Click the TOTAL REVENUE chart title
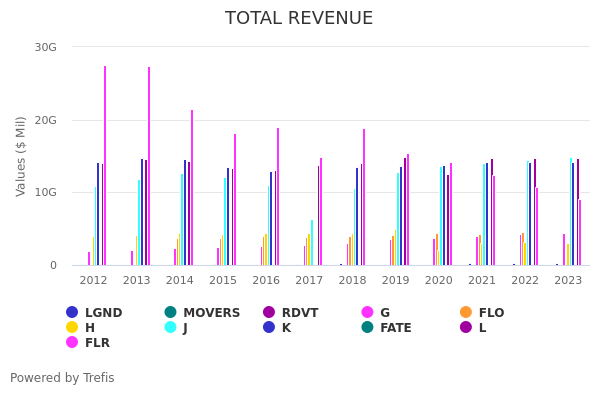 click(x=299, y=19)
